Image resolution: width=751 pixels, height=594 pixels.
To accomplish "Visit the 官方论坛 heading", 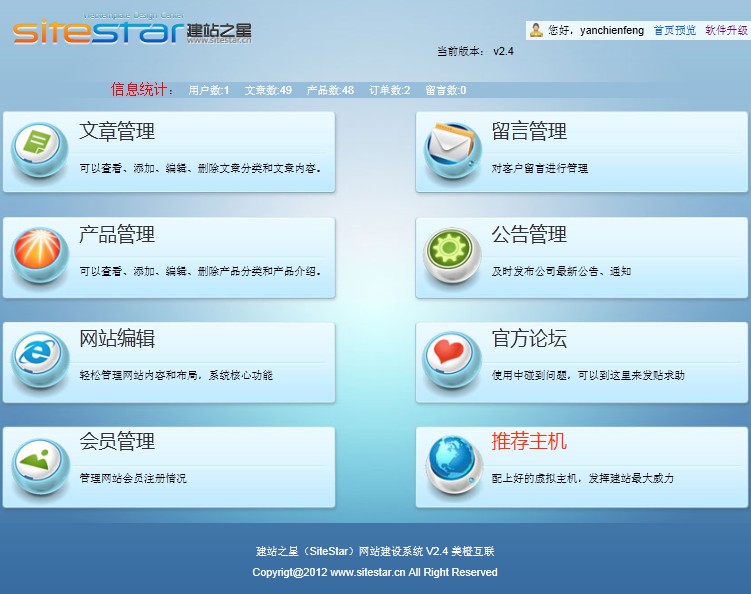I will pos(529,340).
